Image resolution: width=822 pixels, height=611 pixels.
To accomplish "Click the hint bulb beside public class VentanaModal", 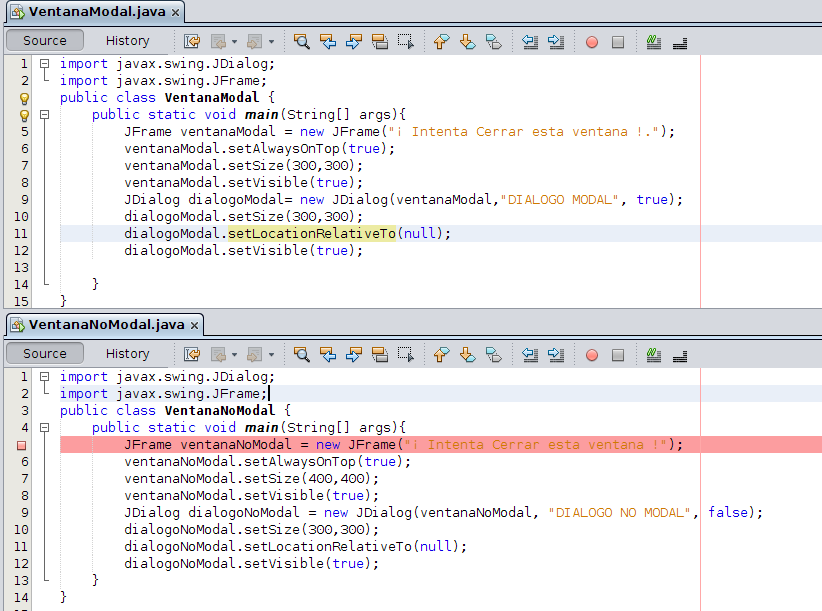I will [24, 97].
